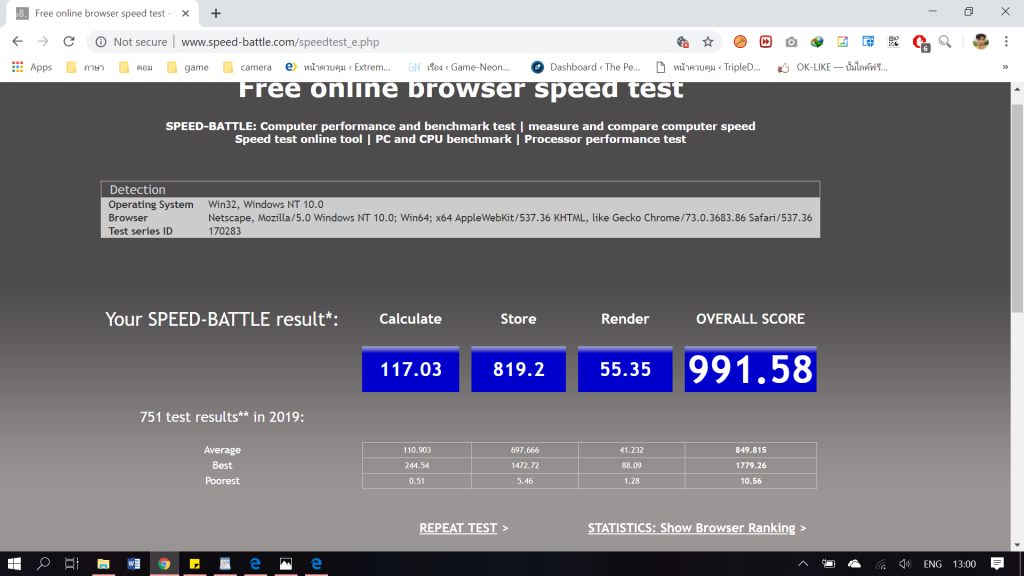Screen dimensions: 1024x576
Task: Click the Calculate score 117.03 box
Action: point(411,369)
